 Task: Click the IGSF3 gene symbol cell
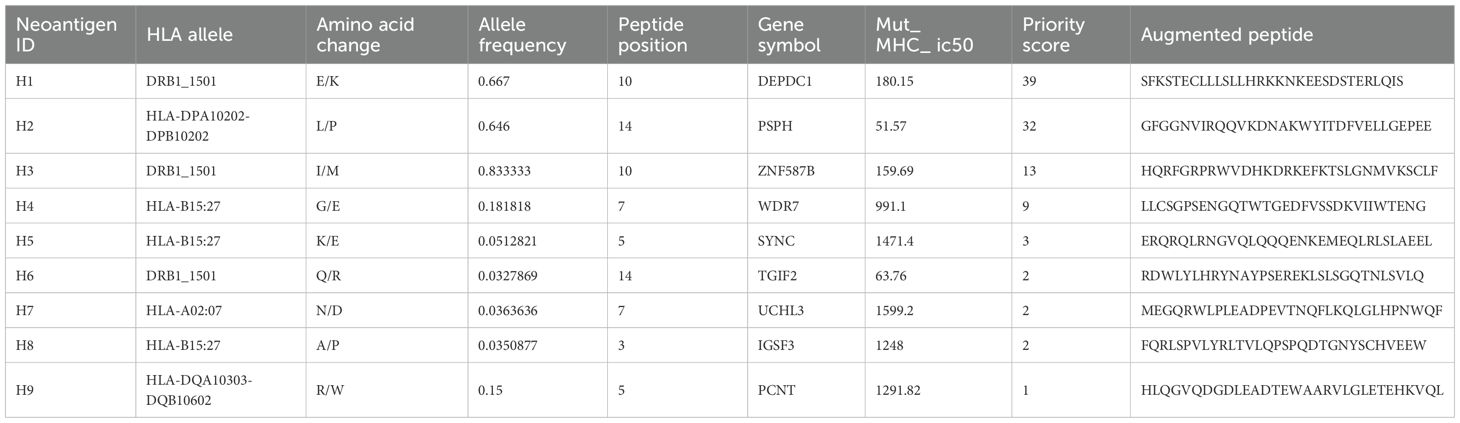(779, 345)
